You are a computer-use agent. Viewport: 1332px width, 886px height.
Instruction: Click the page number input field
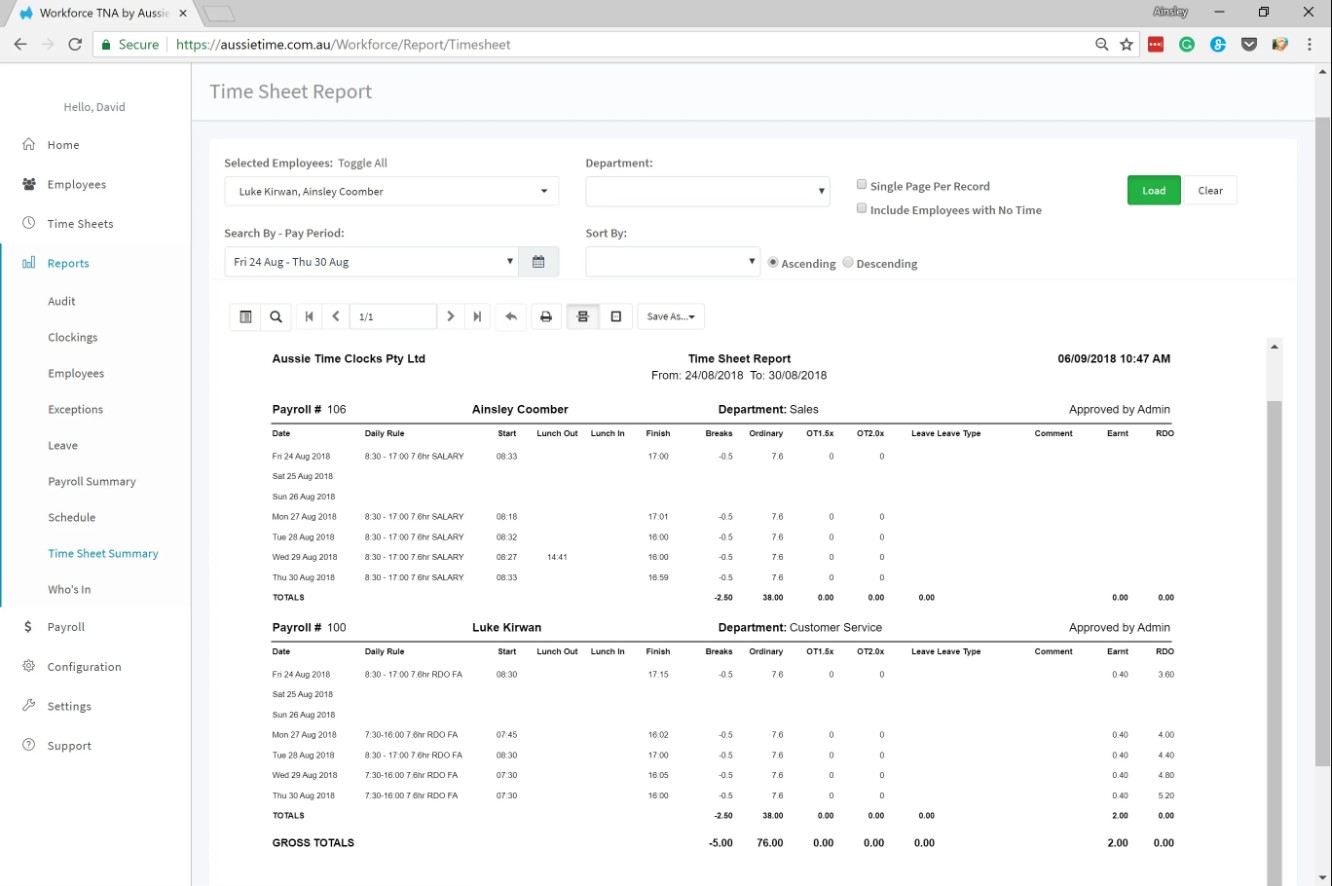tap(392, 316)
